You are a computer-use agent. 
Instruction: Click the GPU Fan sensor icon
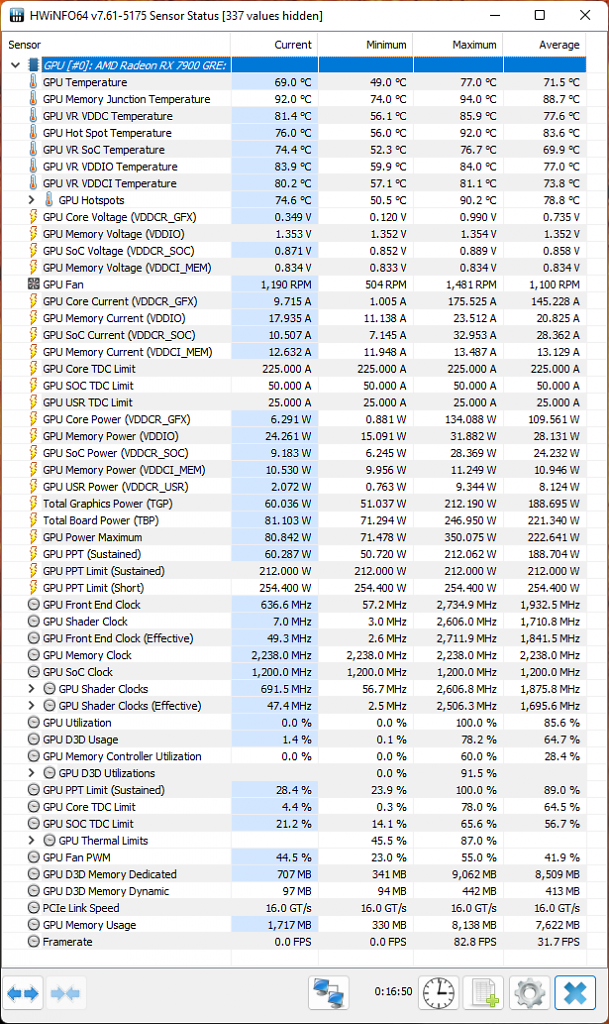tap(33, 284)
